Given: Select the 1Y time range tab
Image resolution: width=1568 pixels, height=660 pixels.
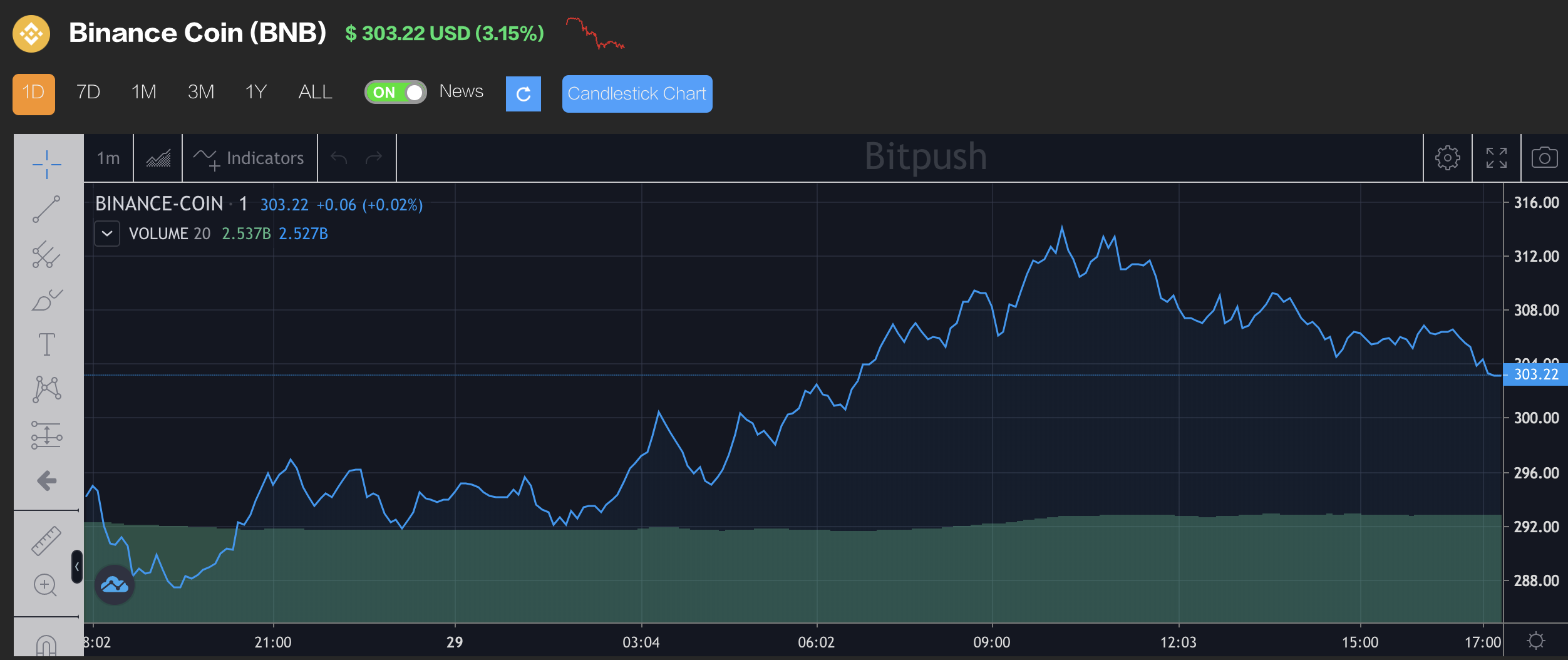Looking at the screenshot, I should pos(256,92).
